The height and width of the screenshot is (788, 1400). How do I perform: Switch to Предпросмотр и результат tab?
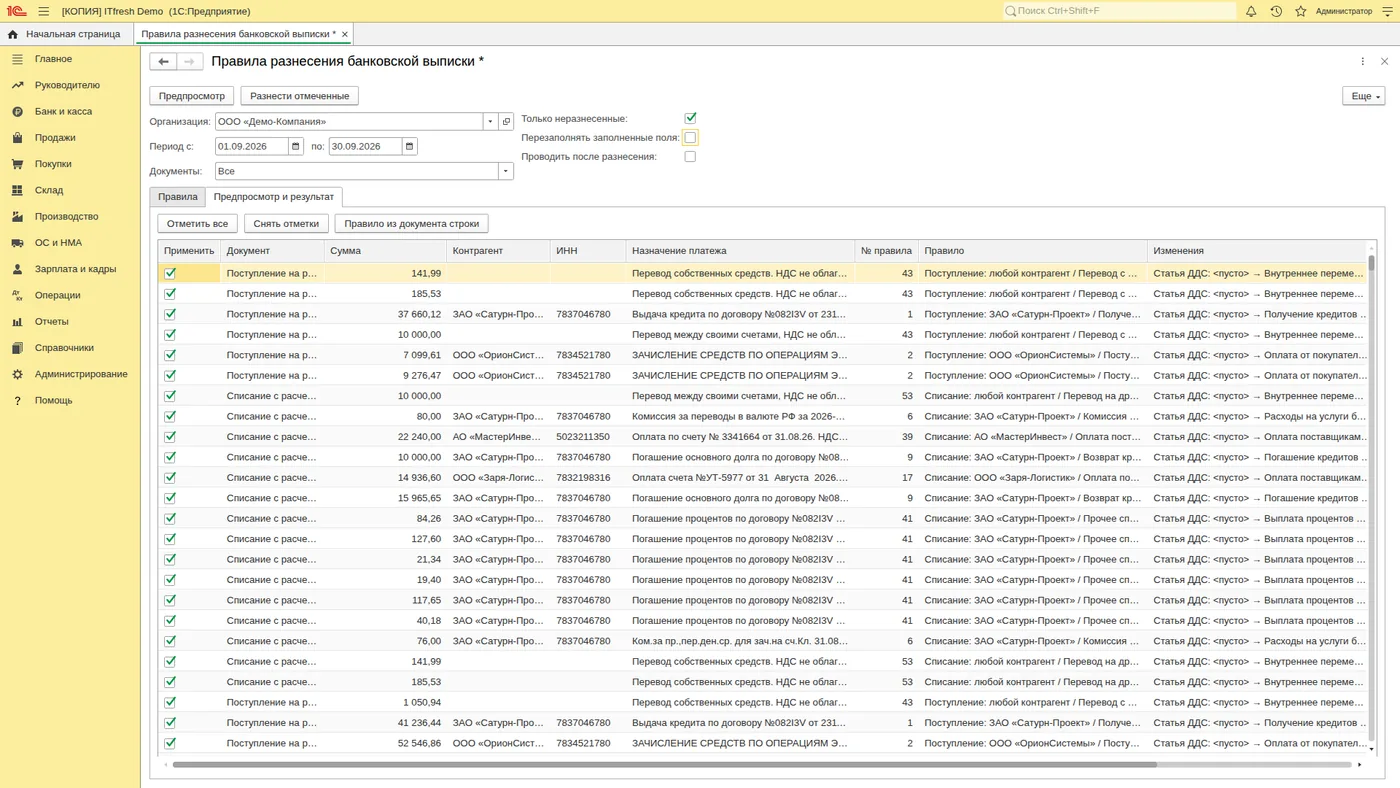(274, 197)
